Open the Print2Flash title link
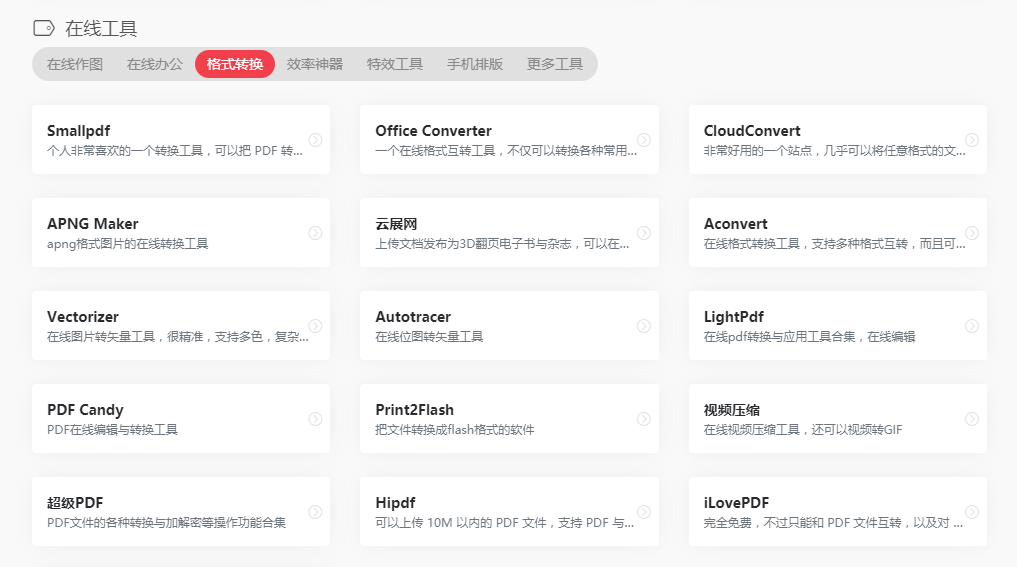 414,410
